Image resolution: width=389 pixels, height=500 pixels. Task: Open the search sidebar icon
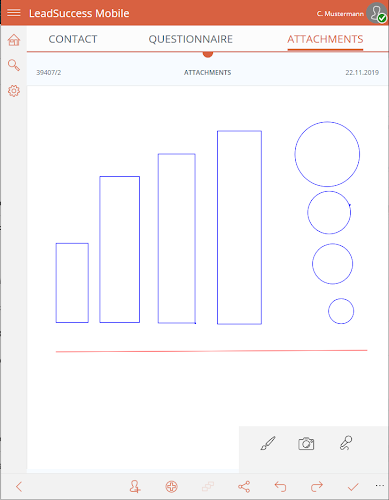(14, 65)
